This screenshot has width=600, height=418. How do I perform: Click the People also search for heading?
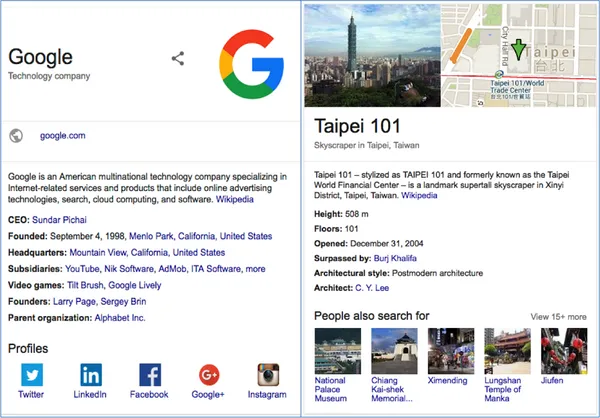tap(372, 316)
